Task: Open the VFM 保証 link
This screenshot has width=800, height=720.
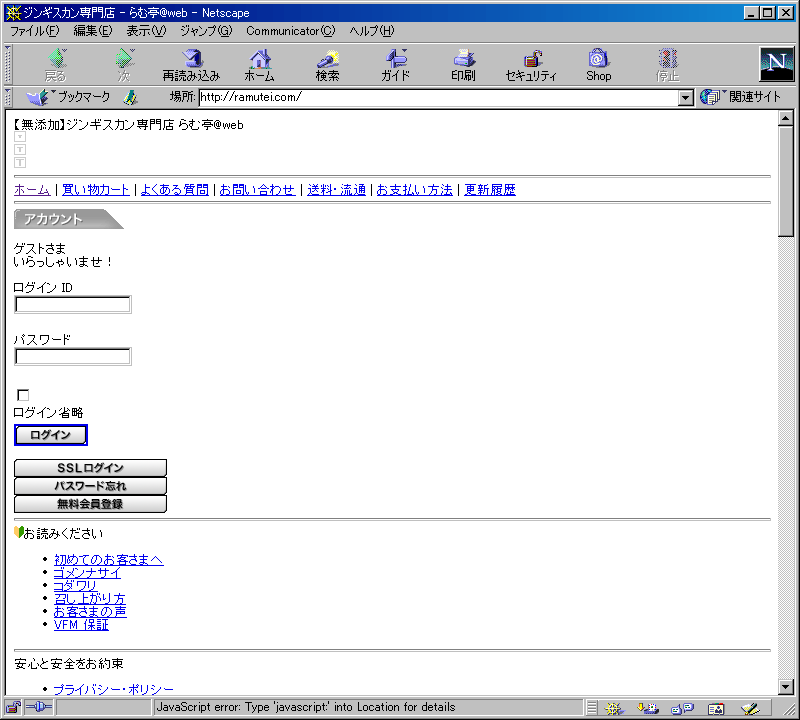Action: tap(81, 625)
